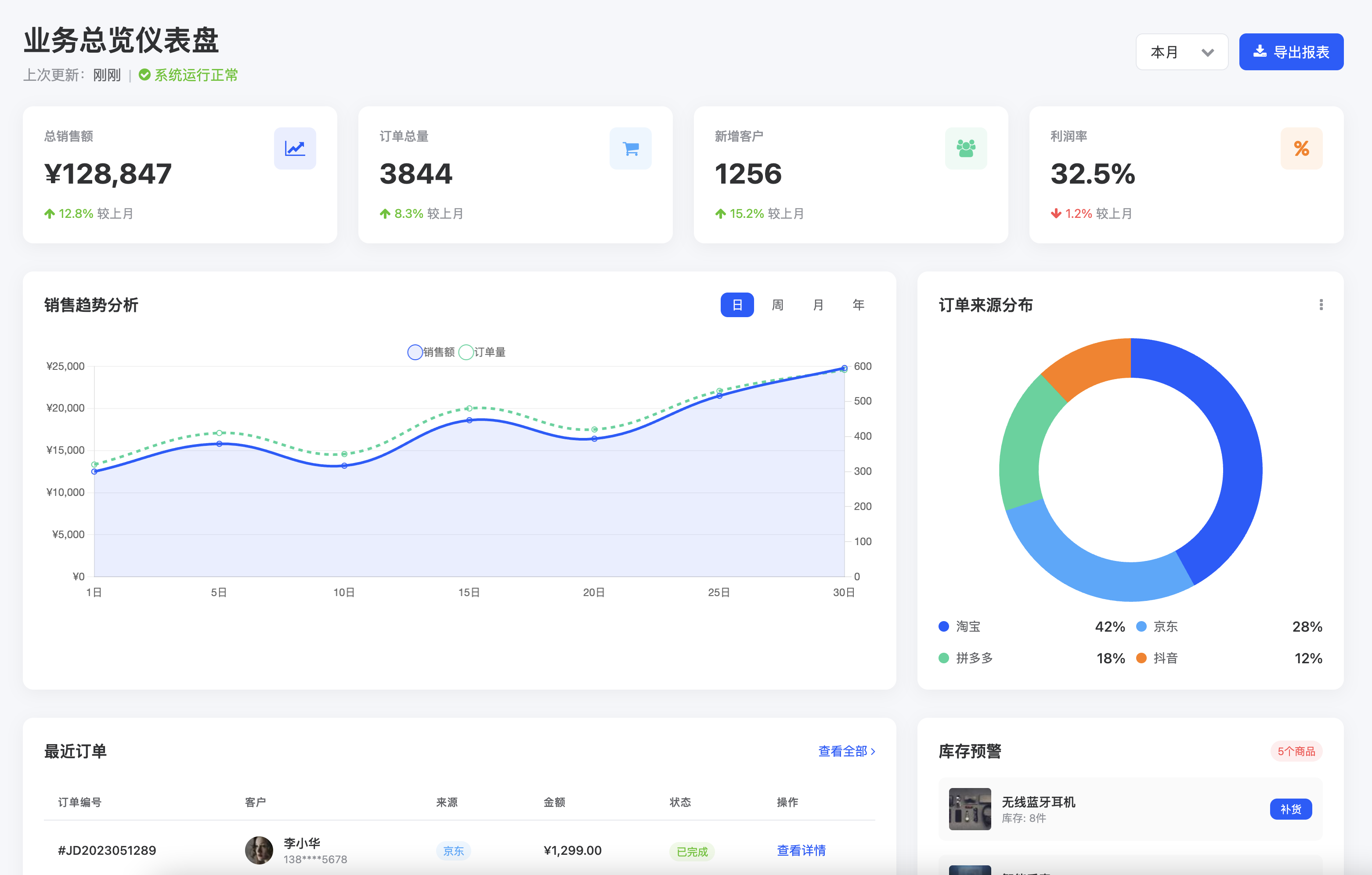Expand 查看全部 recent orders

coord(846,751)
